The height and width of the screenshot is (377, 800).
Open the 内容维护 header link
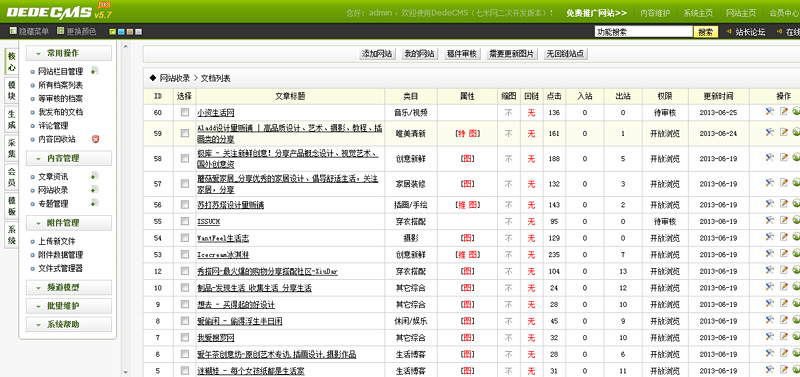coord(655,13)
